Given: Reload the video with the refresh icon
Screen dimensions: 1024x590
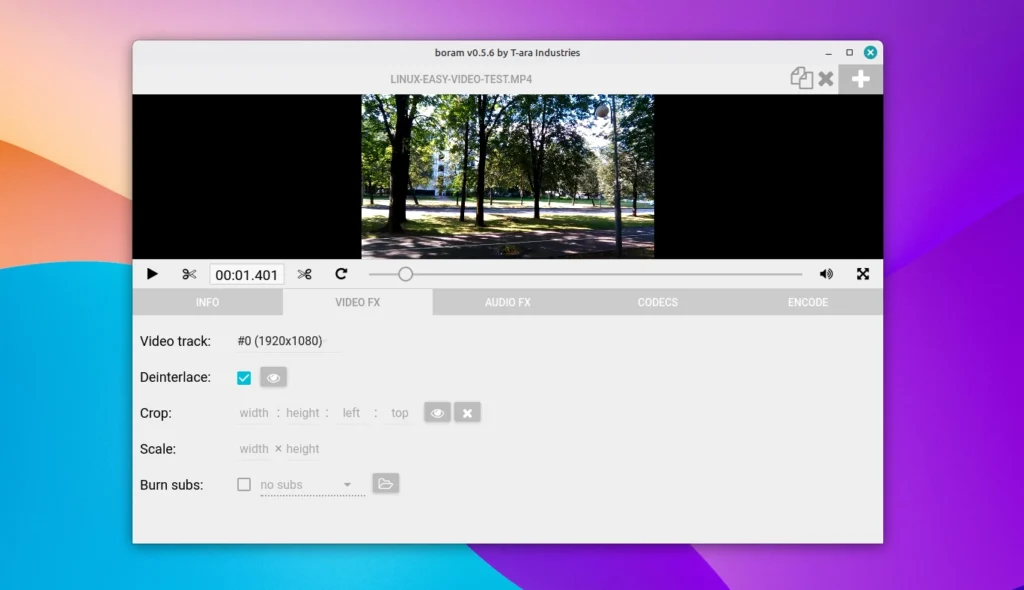Looking at the screenshot, I should click(x=341, y=273).
